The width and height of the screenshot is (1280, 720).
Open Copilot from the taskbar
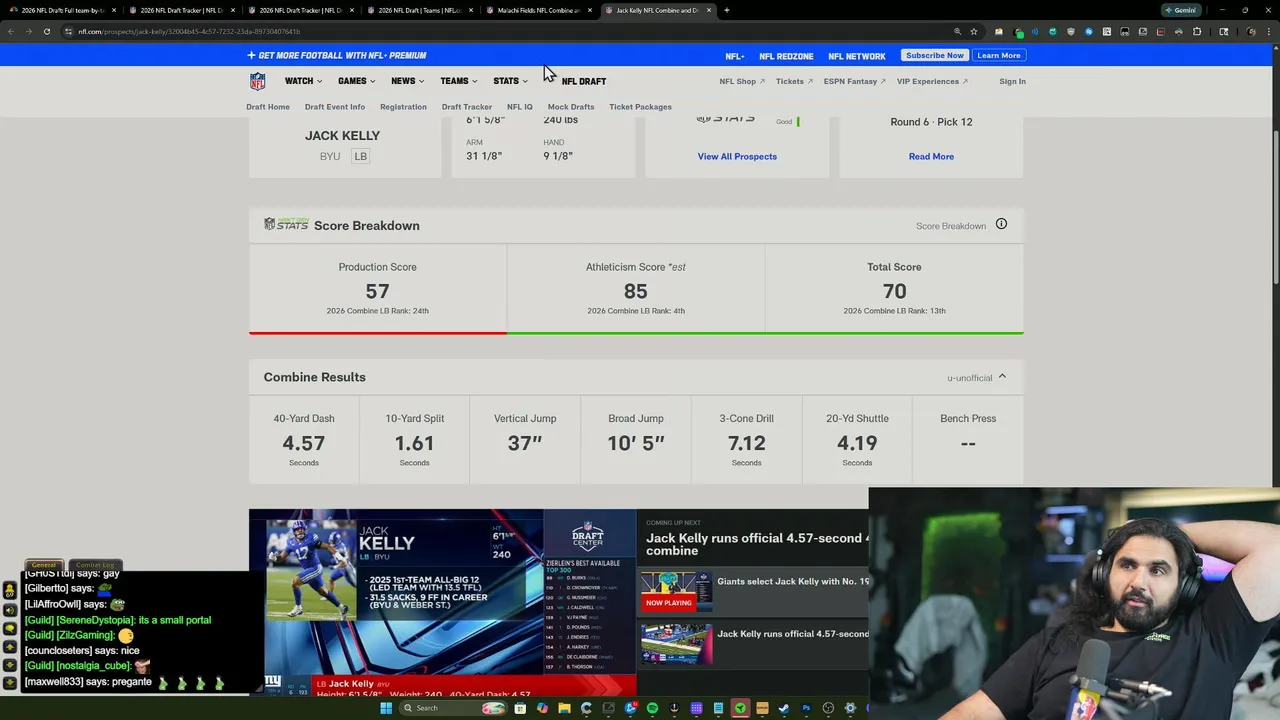[542, 708]
